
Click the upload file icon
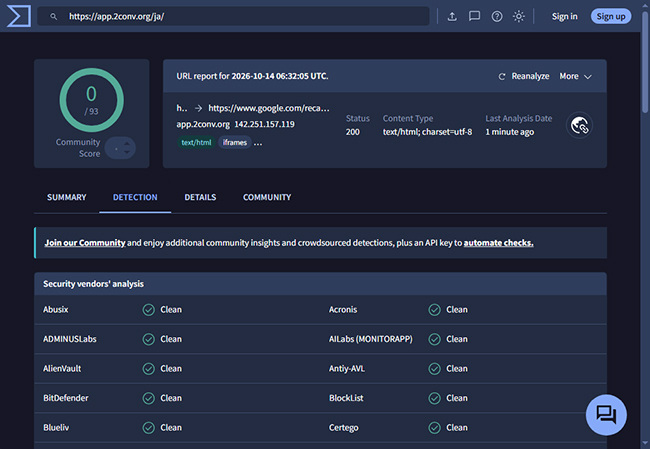(452, 17)
